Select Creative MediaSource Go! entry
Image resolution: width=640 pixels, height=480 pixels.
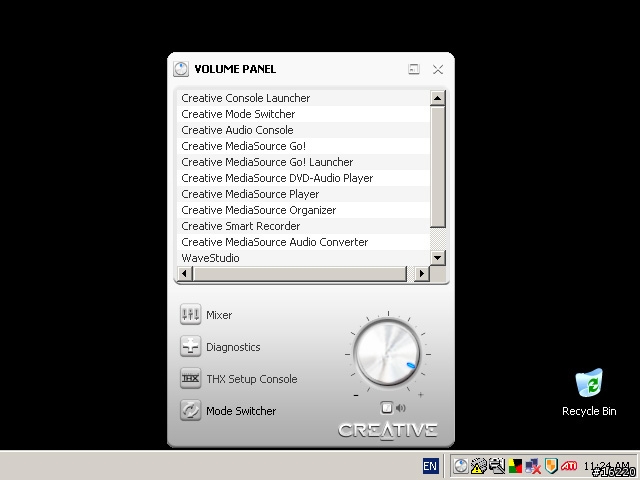tap(303, 146)
